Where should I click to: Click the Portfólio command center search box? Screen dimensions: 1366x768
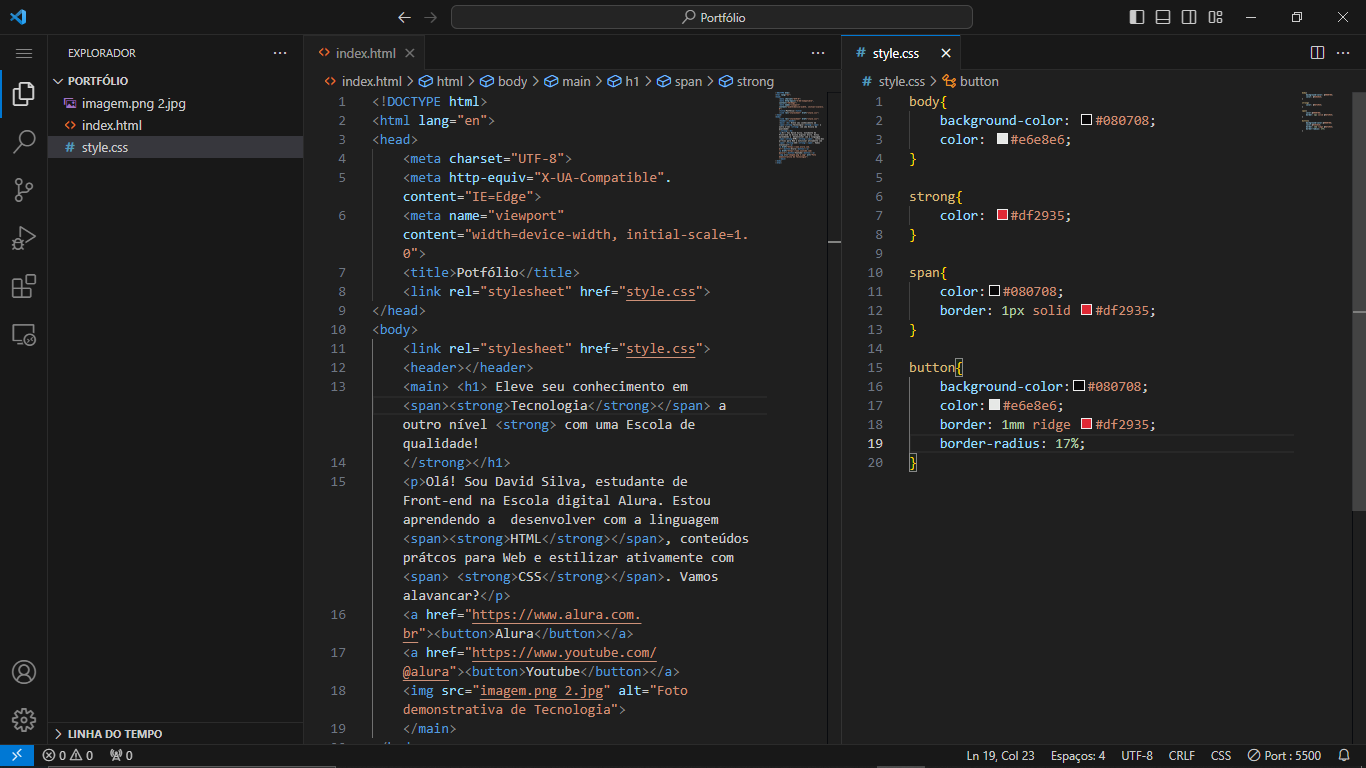click(x=711, y=17)
